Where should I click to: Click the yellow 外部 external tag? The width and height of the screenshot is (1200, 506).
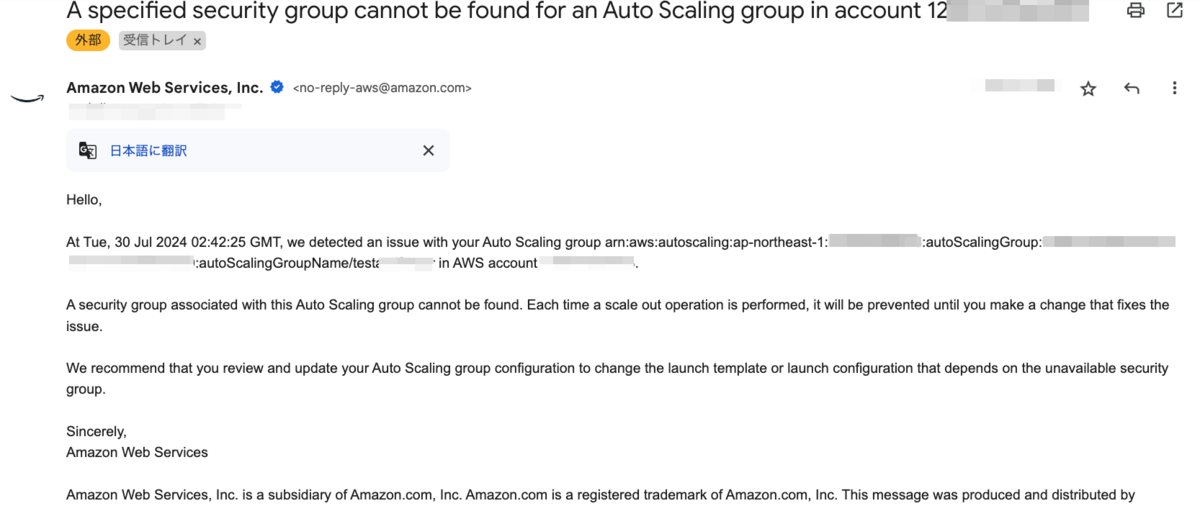(88, 41)
